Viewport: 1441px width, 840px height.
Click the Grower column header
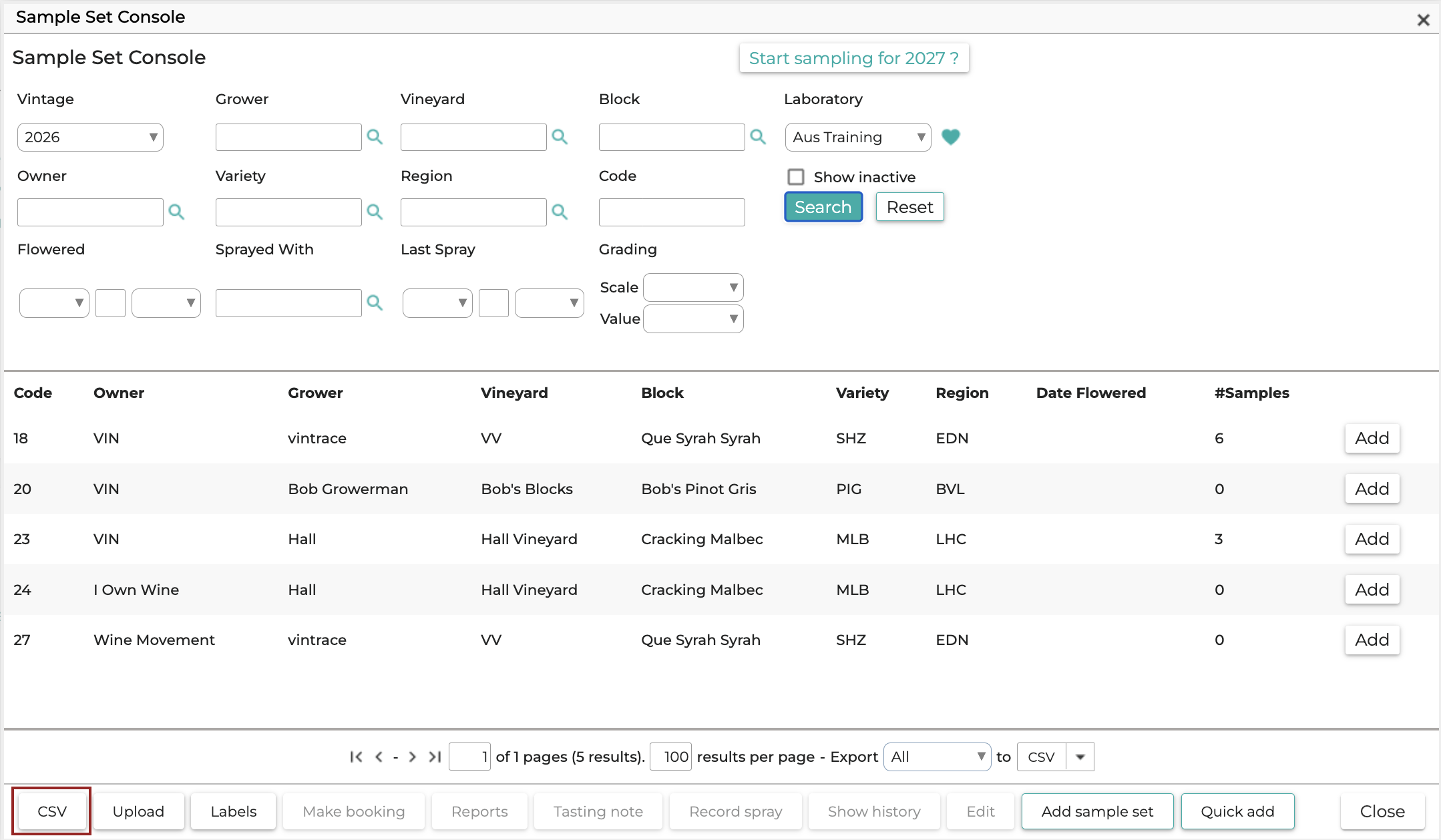[x=315, y=393]
